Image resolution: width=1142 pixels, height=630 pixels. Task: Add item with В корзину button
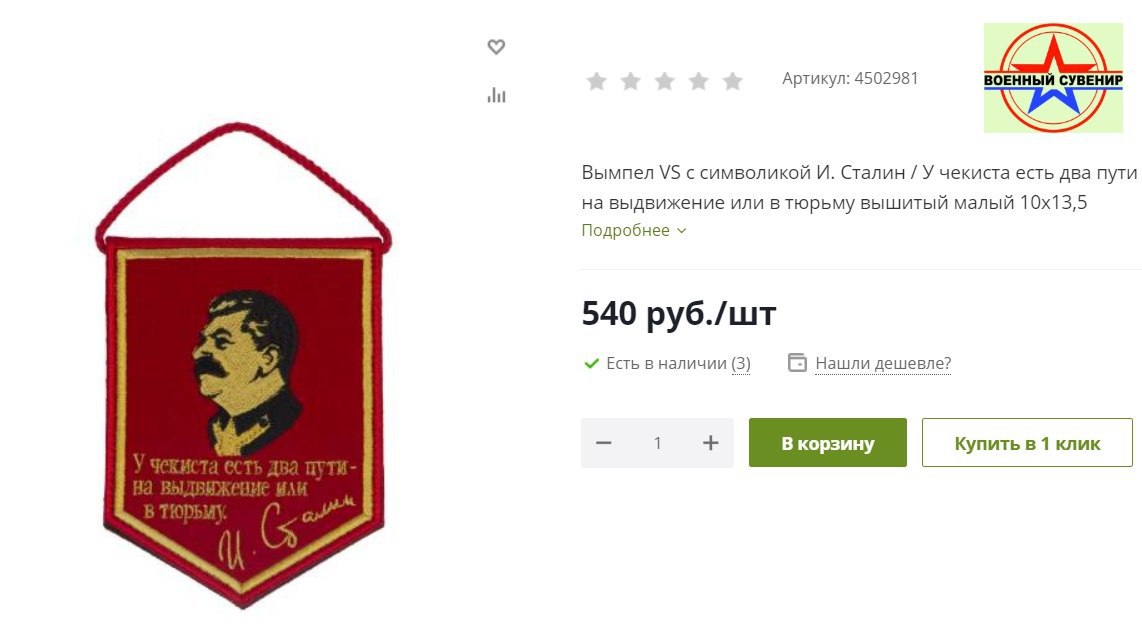coord(827,443)
